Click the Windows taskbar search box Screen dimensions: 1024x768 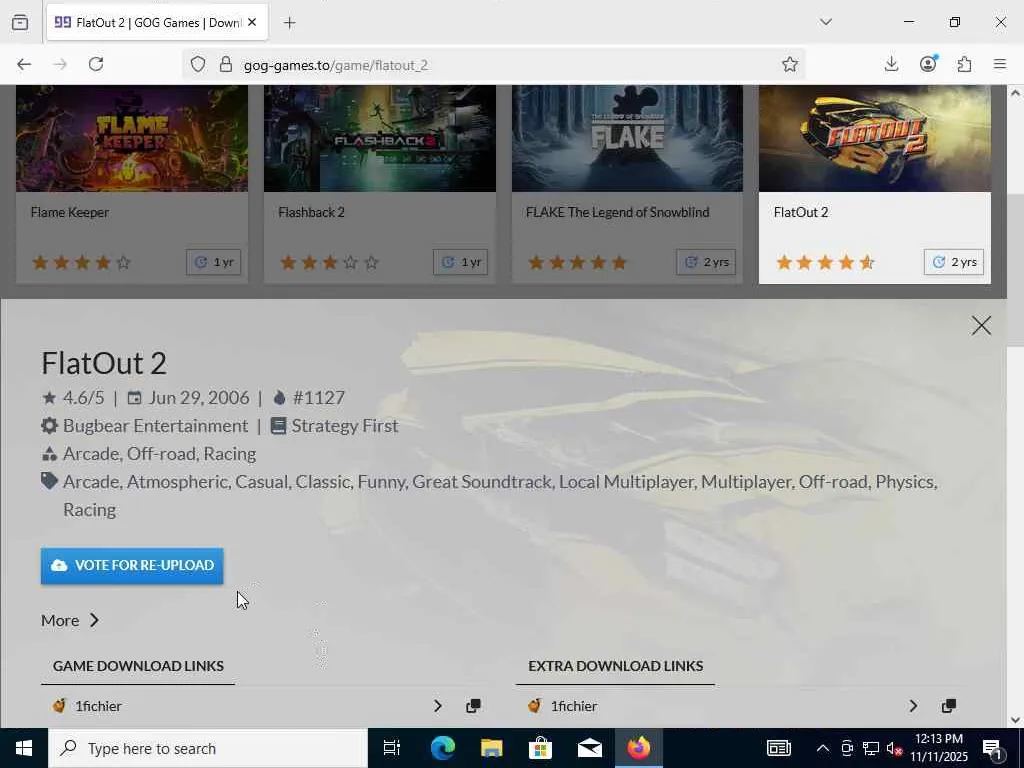coord(208,748)
